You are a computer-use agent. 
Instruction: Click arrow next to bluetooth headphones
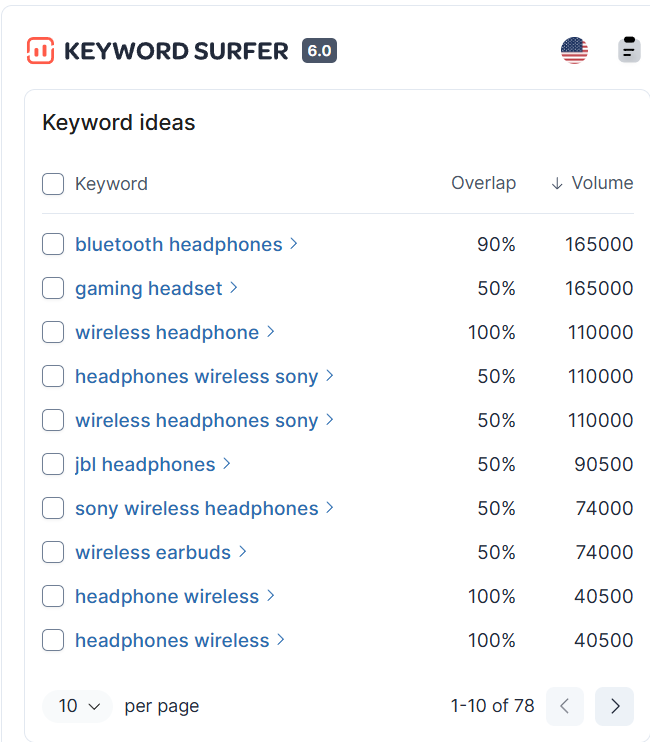[x=294, y=244]
